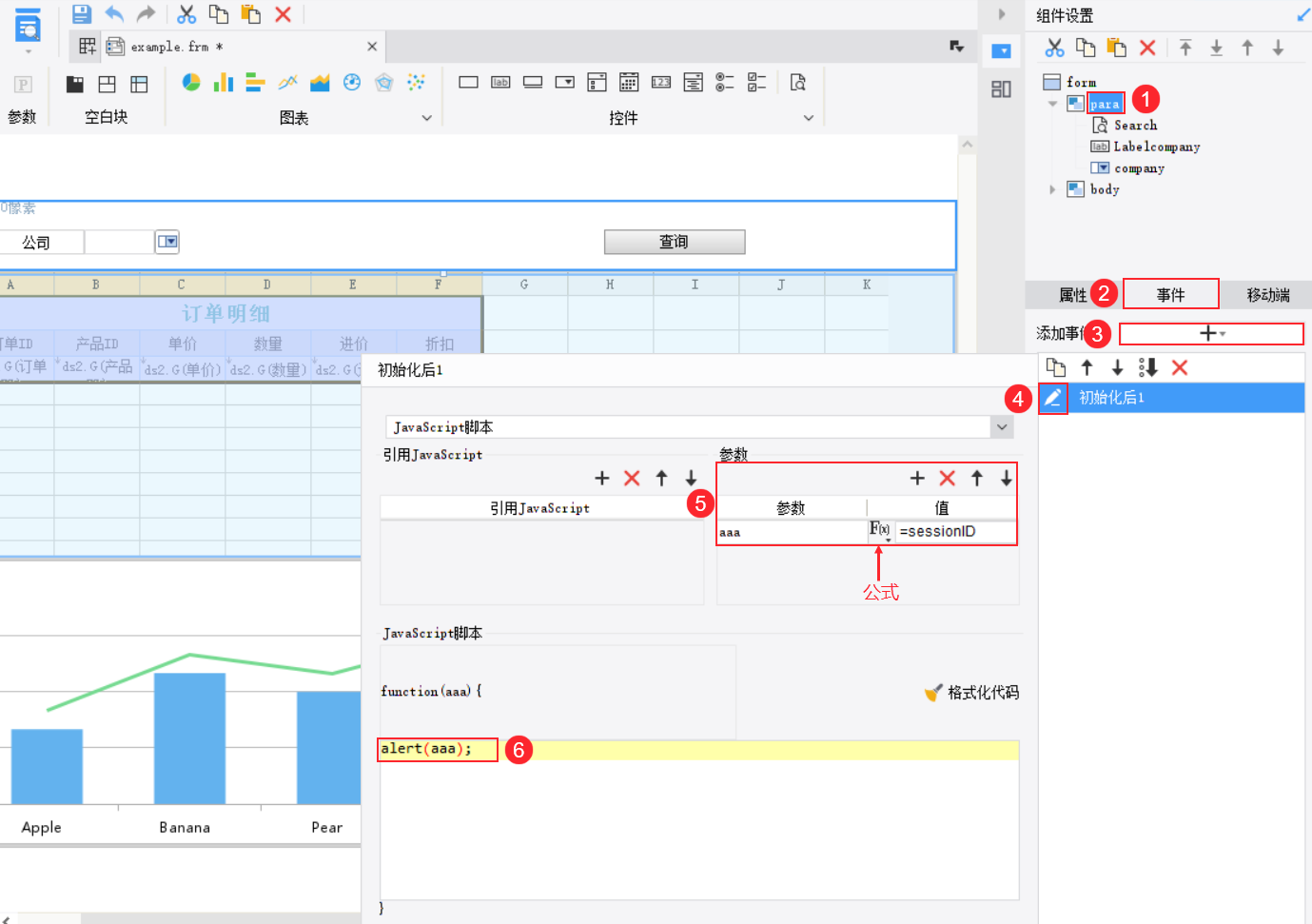This screenshot has width=1312, height=924.
Task: Click the red delete icon in the event list toolbar
Action: pyautogui.click(x=1180, y=367)
